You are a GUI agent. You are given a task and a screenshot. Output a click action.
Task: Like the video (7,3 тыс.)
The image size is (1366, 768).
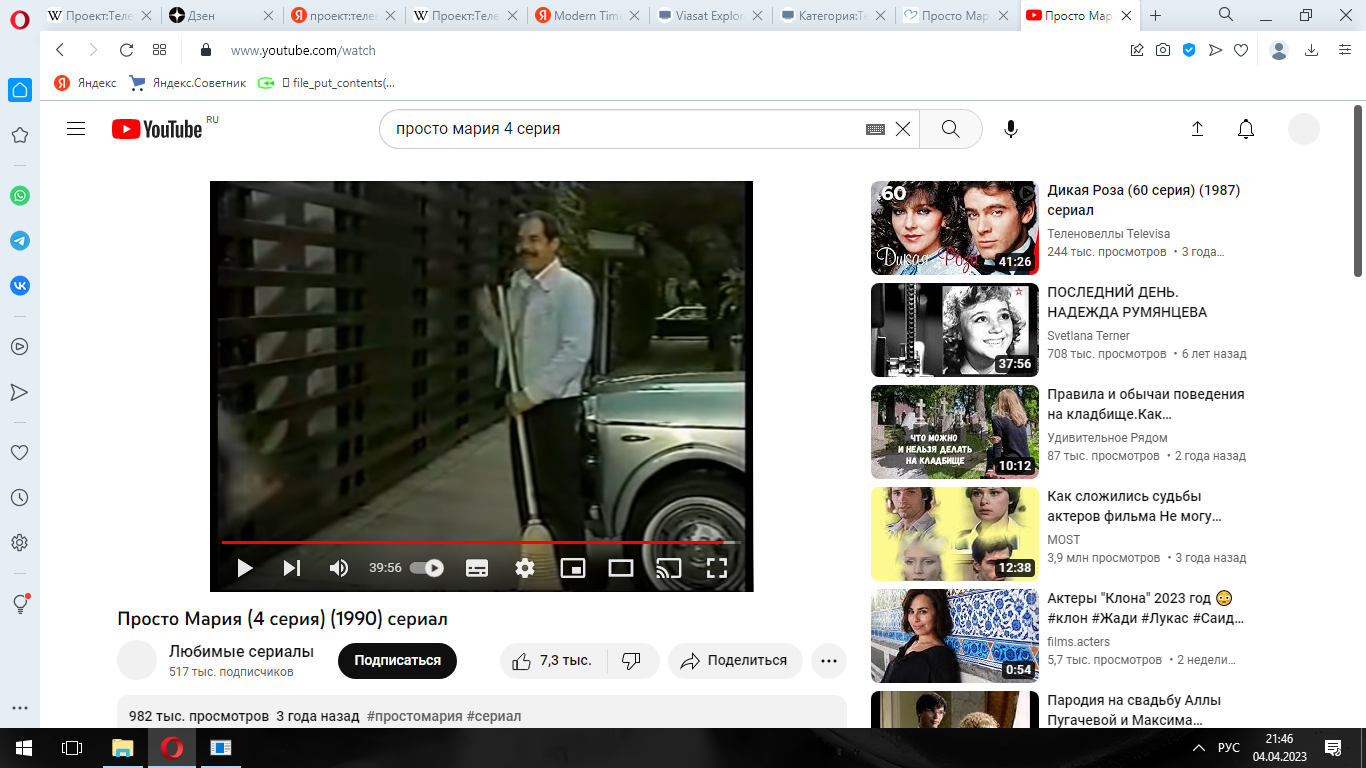[x=553, y=661]
